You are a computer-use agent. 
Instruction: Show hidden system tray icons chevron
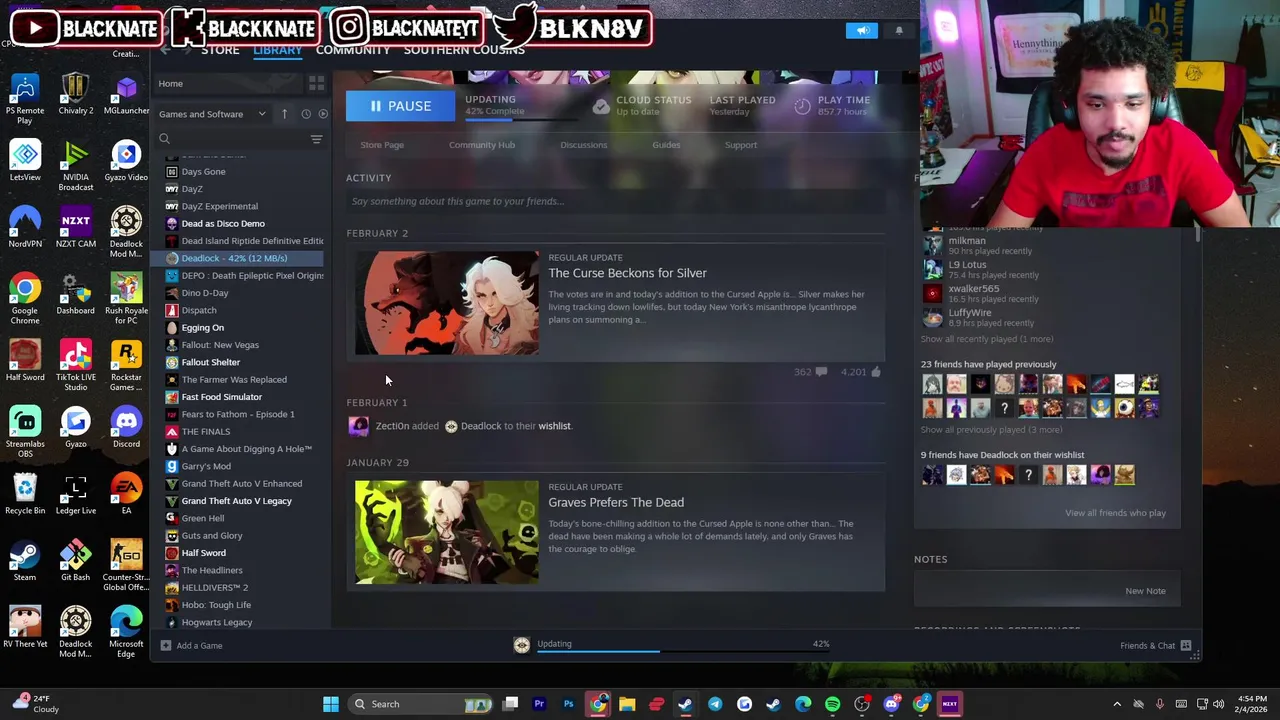[1117, 704]
